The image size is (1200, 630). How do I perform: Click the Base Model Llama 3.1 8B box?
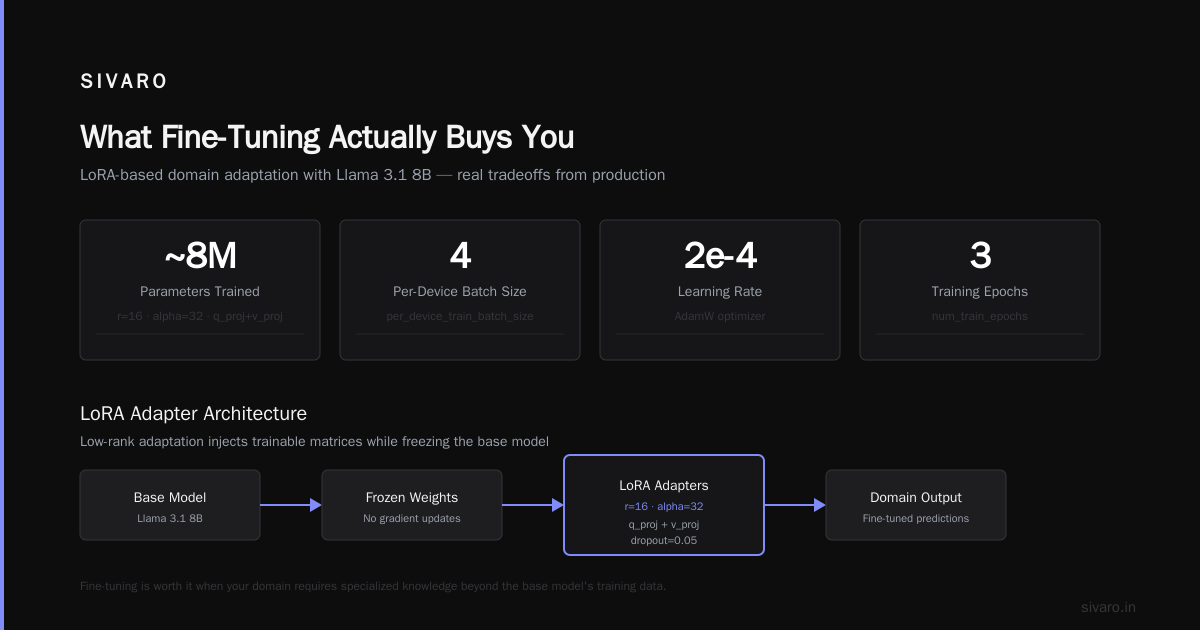(170, 505)
